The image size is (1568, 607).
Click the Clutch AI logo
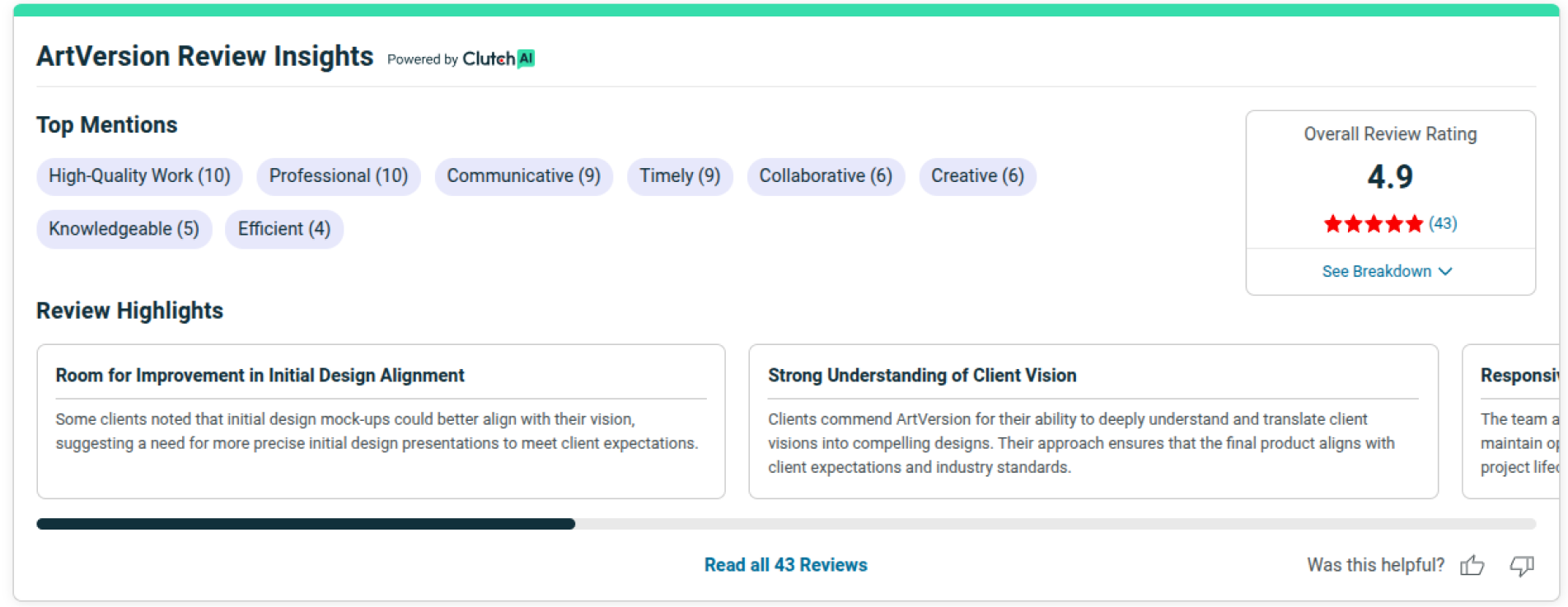click(x=498, y=58)
